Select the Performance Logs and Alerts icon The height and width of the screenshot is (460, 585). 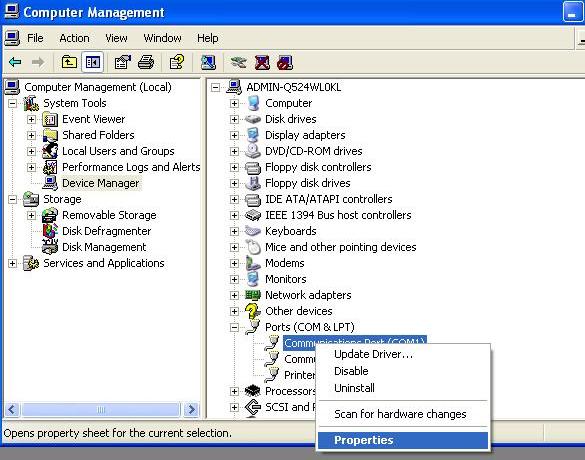(x=50, y=167)
